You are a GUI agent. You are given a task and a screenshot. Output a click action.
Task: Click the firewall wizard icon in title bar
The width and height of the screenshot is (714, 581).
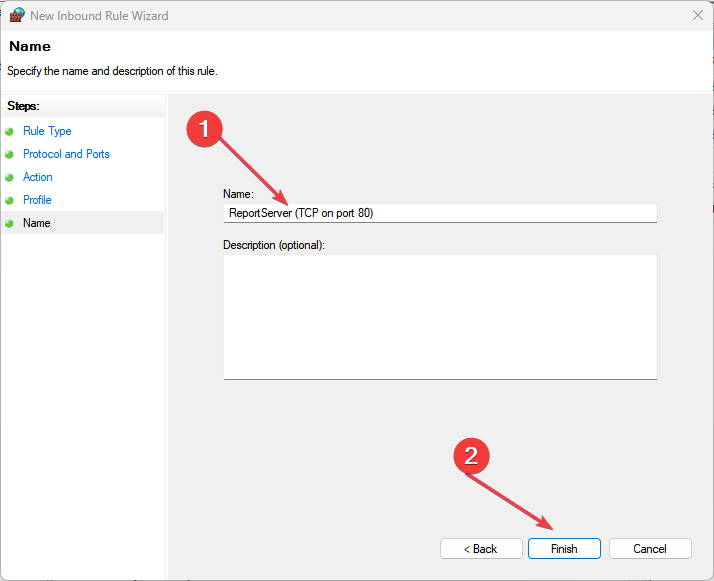[x=17, y=15]
